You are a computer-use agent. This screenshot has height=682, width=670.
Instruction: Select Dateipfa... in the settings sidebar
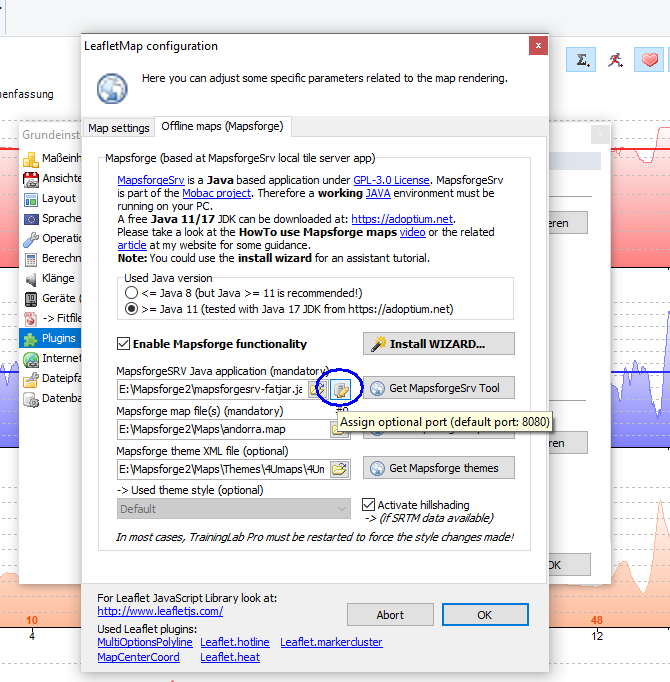coord(51,378)
